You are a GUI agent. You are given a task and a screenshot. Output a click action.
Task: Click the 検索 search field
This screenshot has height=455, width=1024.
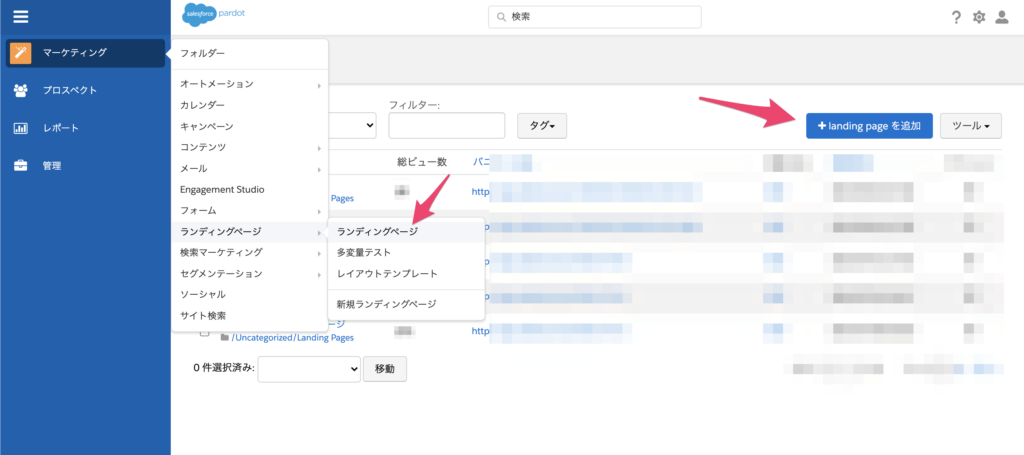click(595, 18)
